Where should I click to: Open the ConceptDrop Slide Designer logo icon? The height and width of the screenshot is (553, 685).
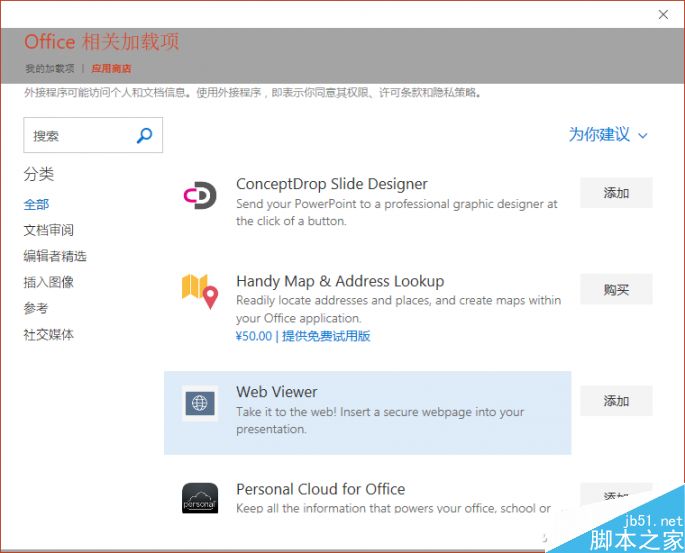click(200, 195)
